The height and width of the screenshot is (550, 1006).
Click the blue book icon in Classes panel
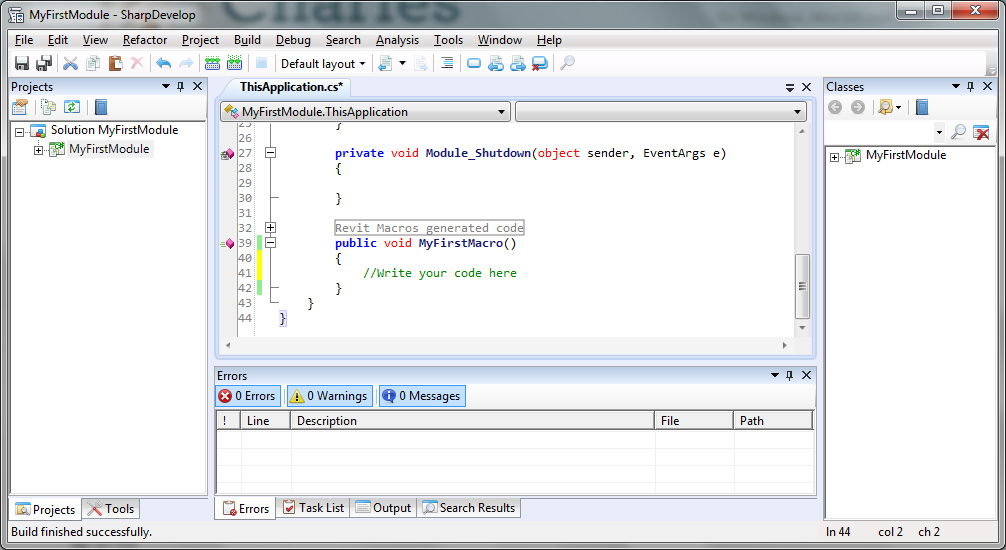[922, 107]
